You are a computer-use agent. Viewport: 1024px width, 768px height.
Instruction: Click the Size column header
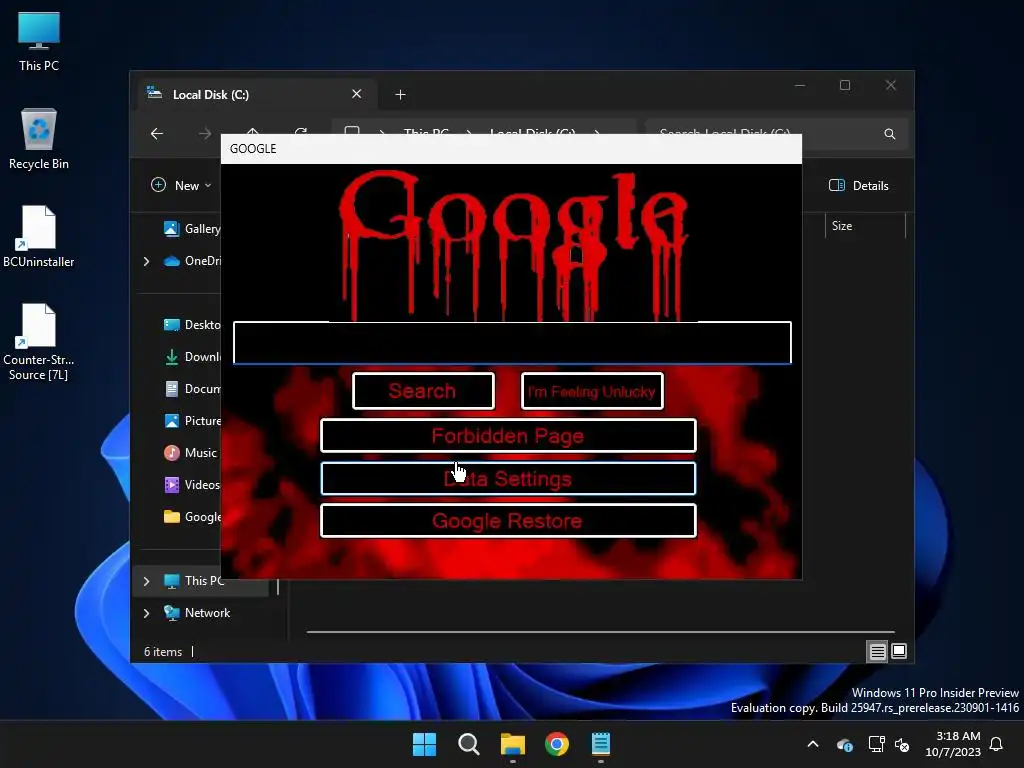pyautogui.click(x=842, y=226)
